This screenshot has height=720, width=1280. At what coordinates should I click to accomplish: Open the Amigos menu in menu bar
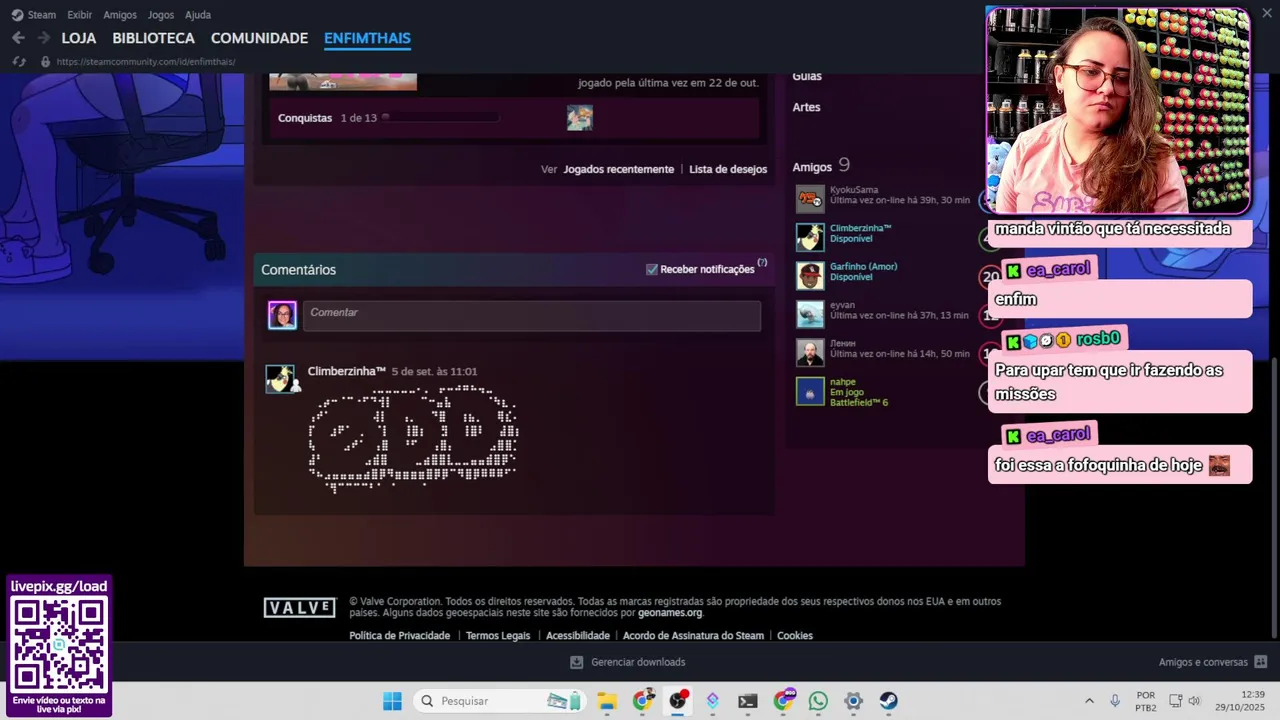tap(120, 15)
